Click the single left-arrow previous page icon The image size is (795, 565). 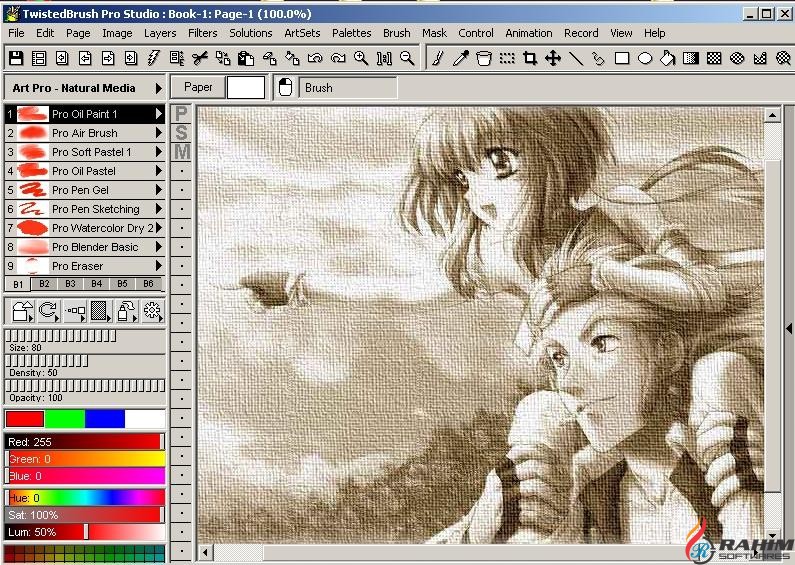point(85,58)
